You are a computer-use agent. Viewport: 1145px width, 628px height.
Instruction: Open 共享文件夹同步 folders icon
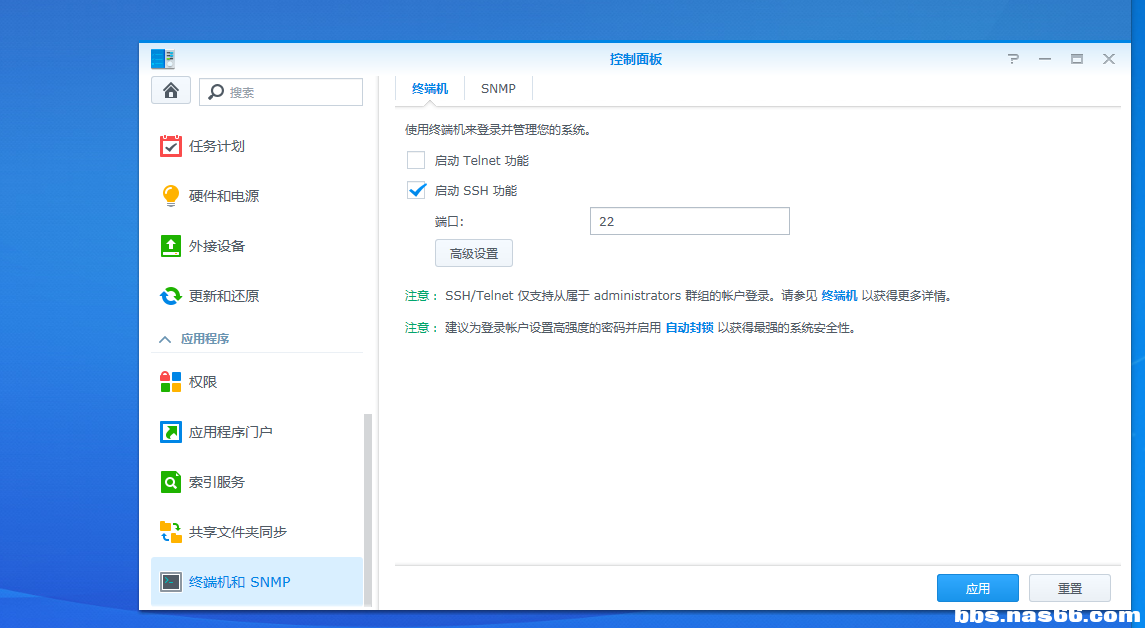pos(171,532)
